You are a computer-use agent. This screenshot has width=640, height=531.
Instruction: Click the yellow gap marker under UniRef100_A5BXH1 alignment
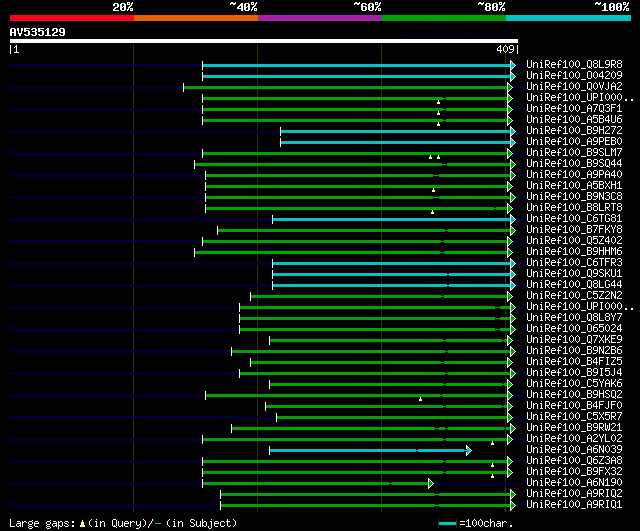[433, 190]
